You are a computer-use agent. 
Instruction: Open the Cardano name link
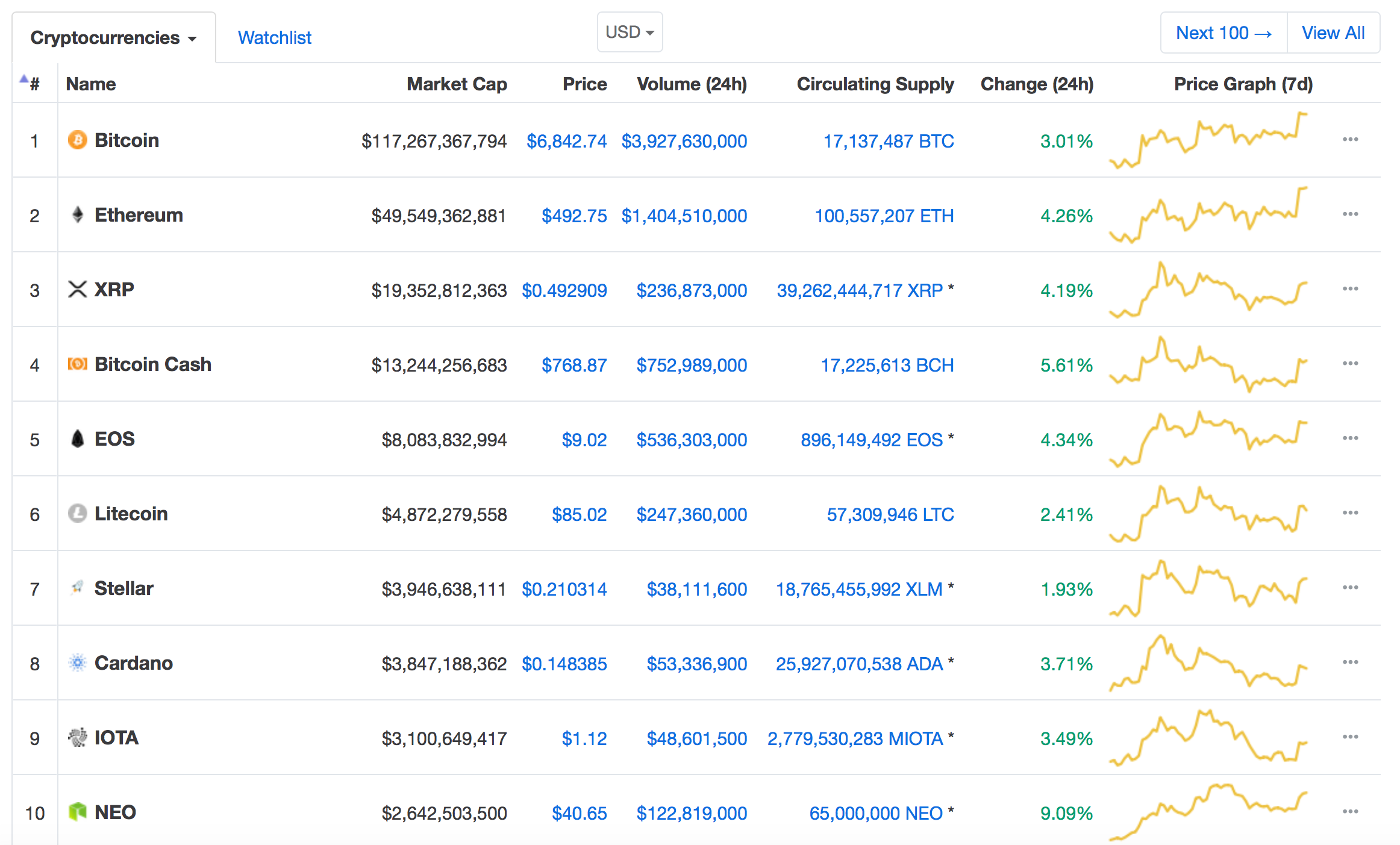[x=134, y=663]
